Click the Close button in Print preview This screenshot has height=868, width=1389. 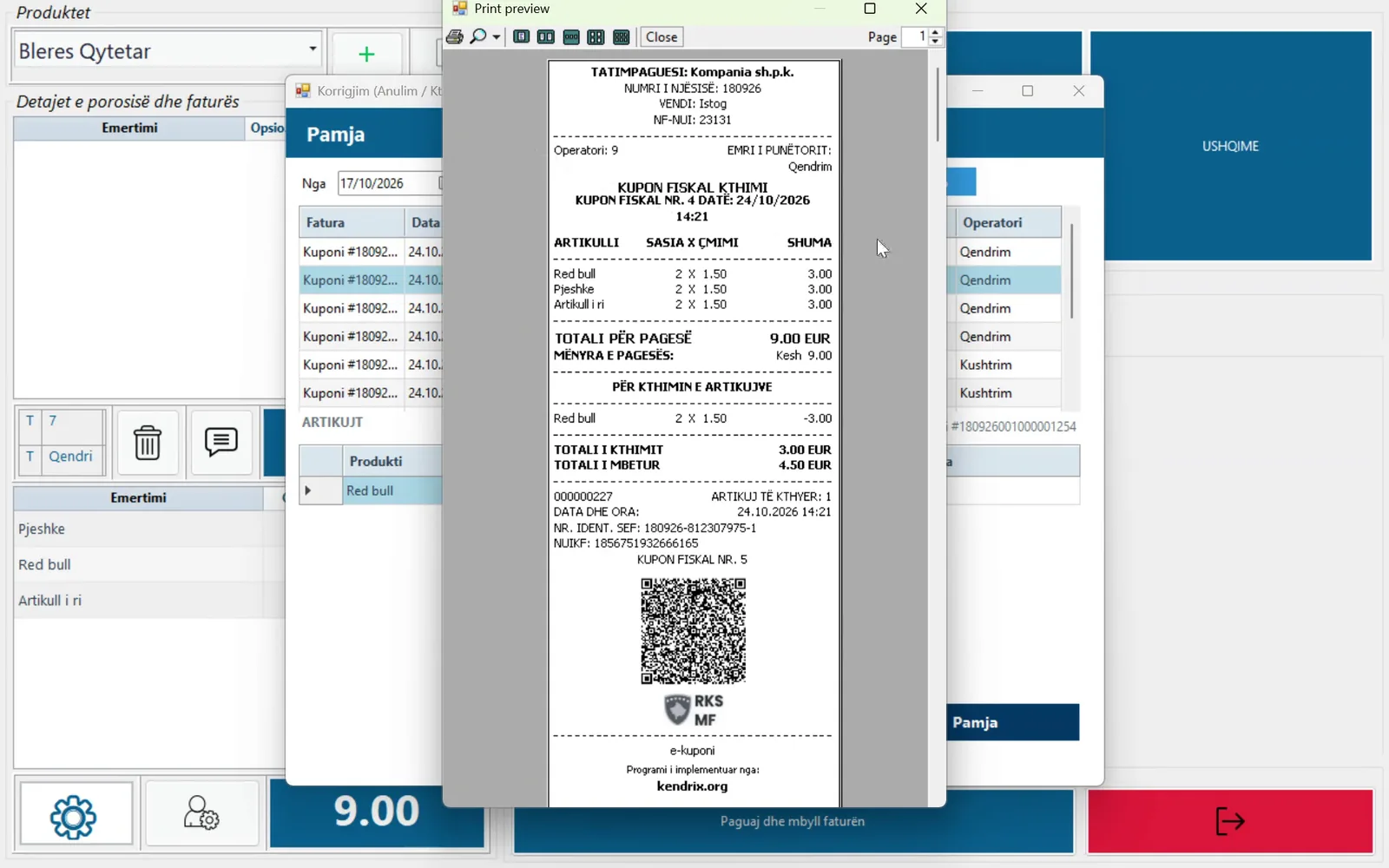point(662,37)
